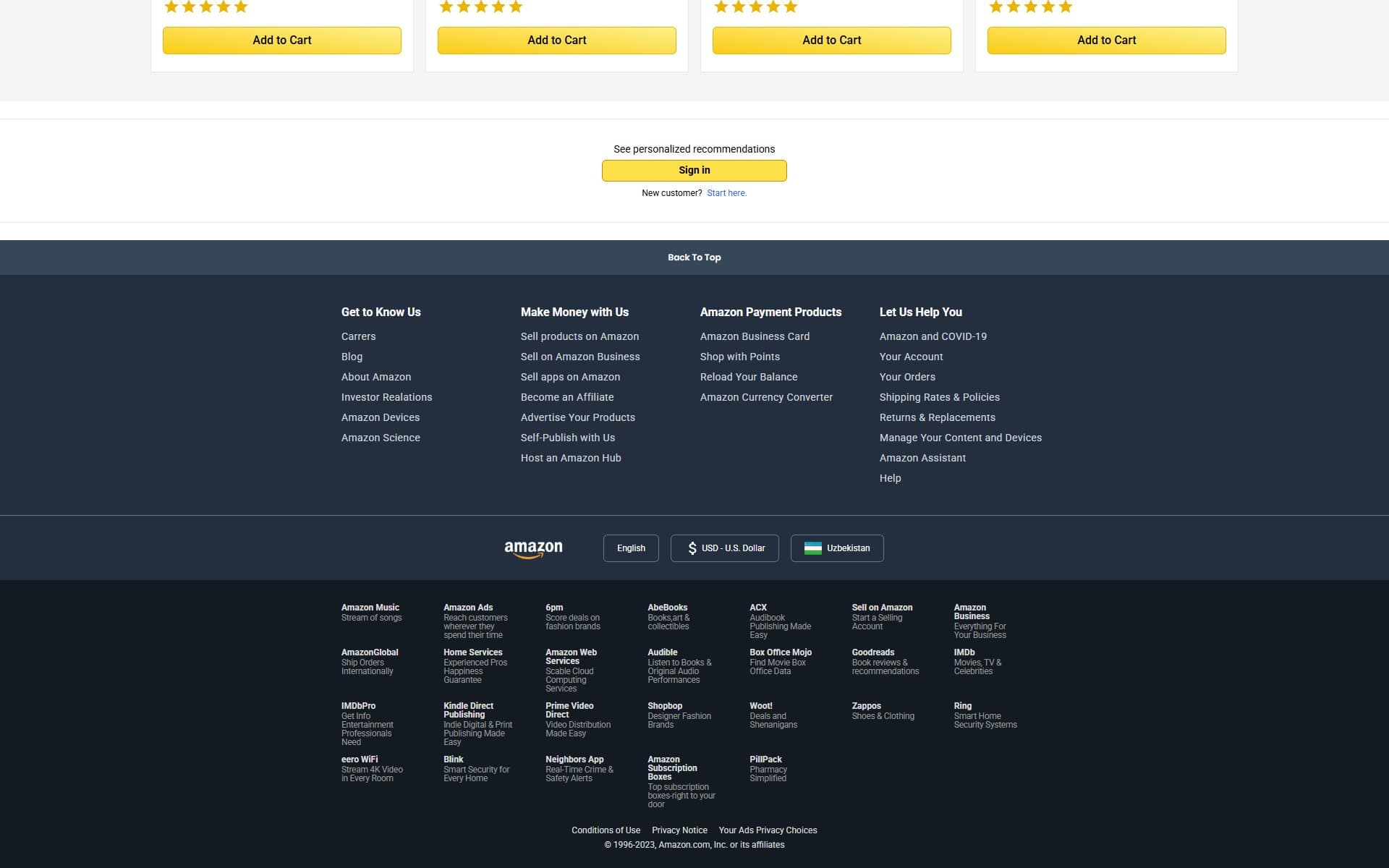Screen dimensions: 1389x868
Task: Open Sell on Amazon Business link
Action: pyautogui.click(x=580, y=357)
